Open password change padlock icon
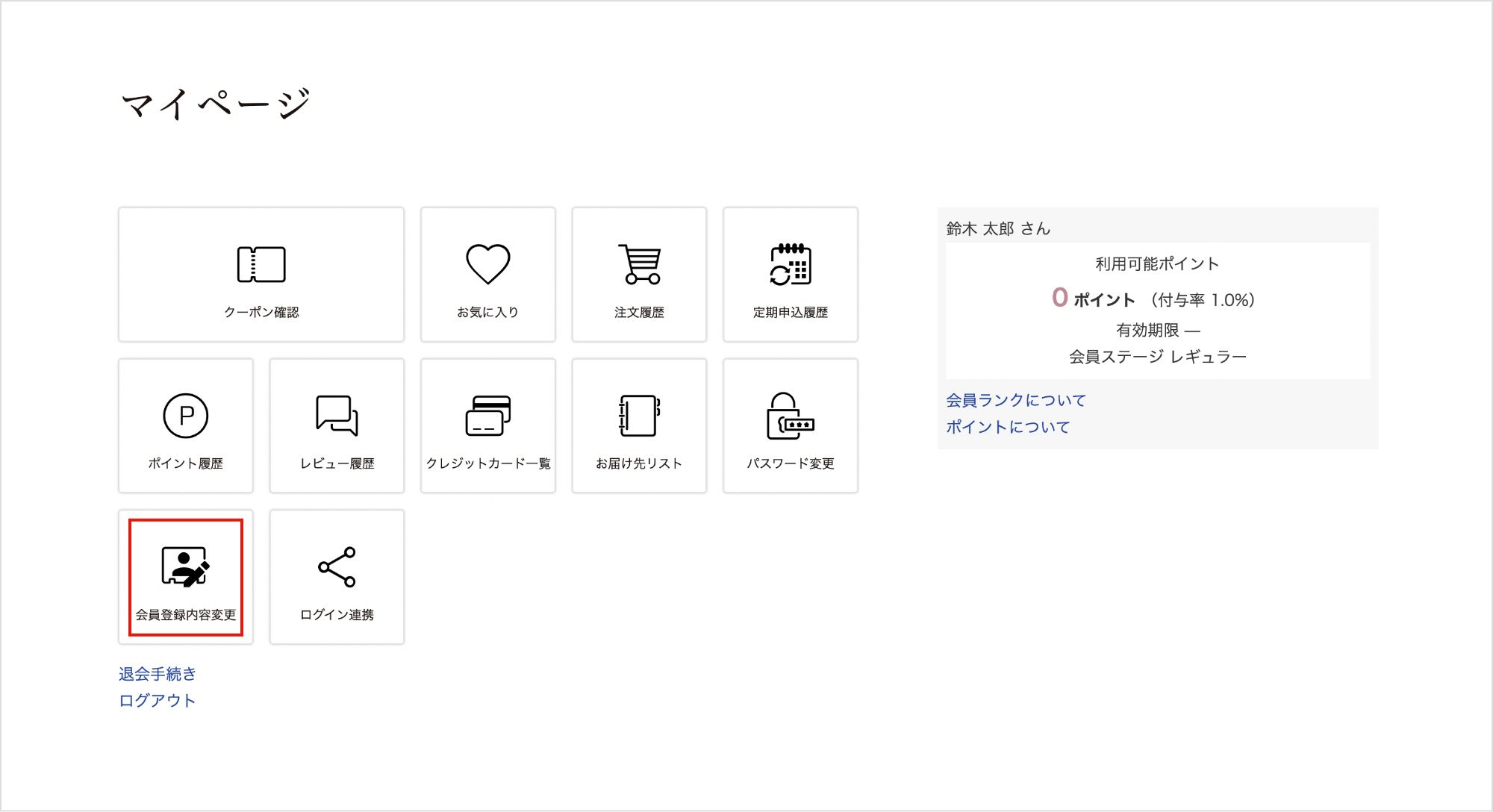The image size is (1493, 812). (x=790, y=416)
